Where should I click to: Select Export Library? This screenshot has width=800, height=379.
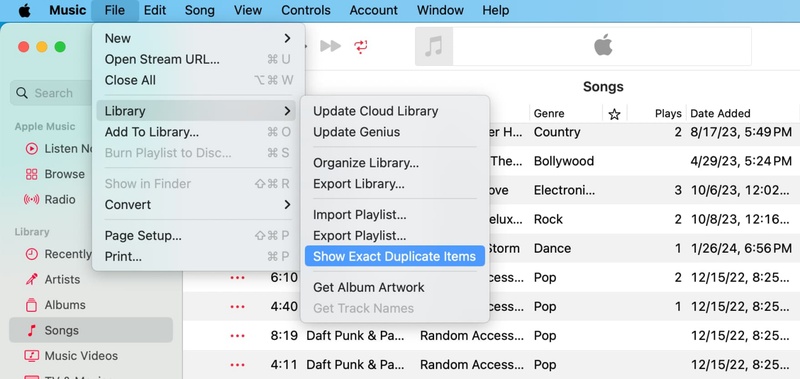click(394, 184)
